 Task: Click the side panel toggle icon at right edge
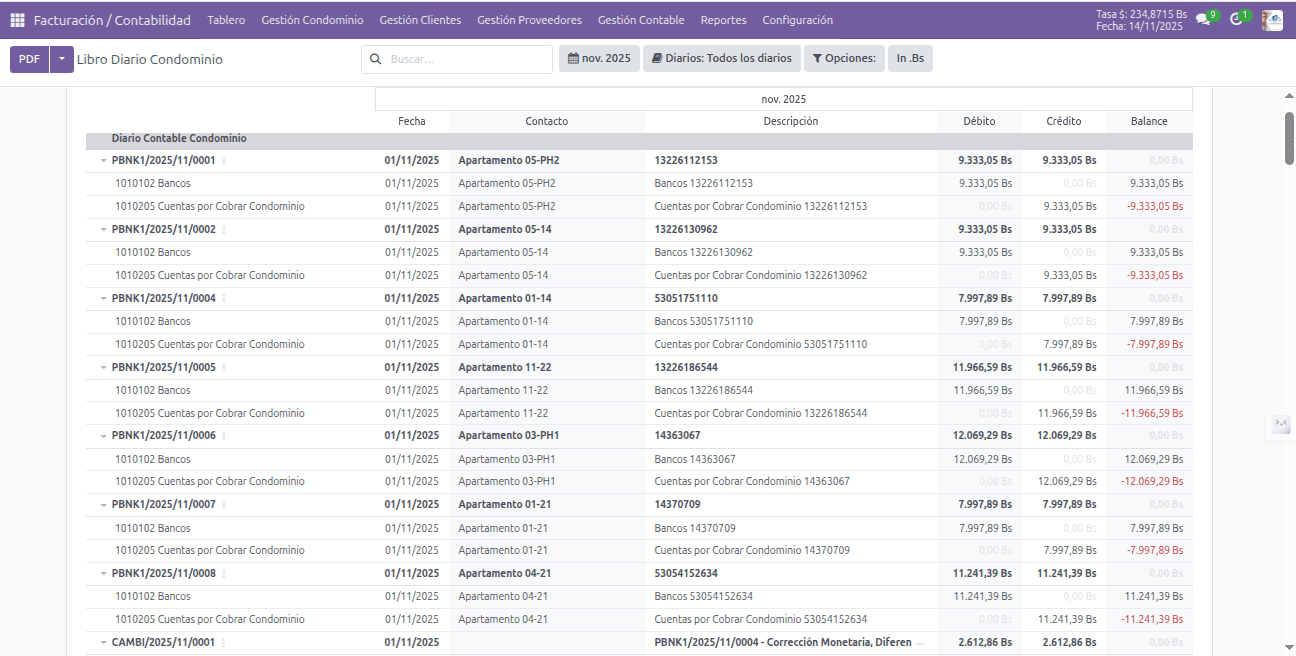click(1281, 424)
